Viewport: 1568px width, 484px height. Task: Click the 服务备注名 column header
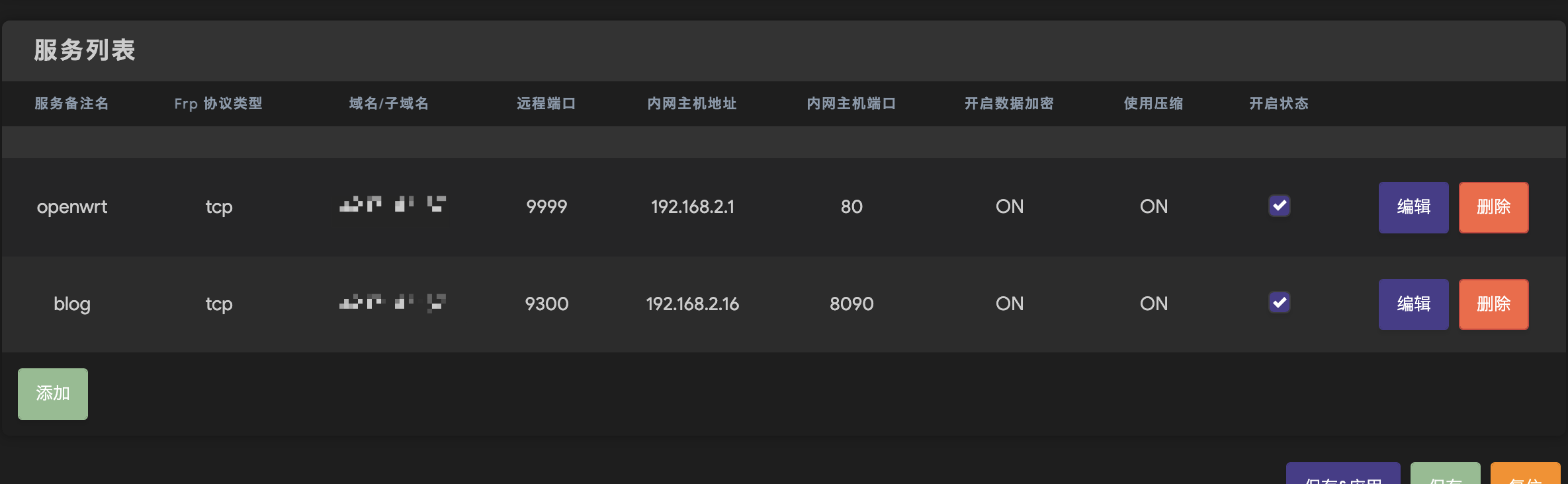pyautogui.click(x=71, y=103)
